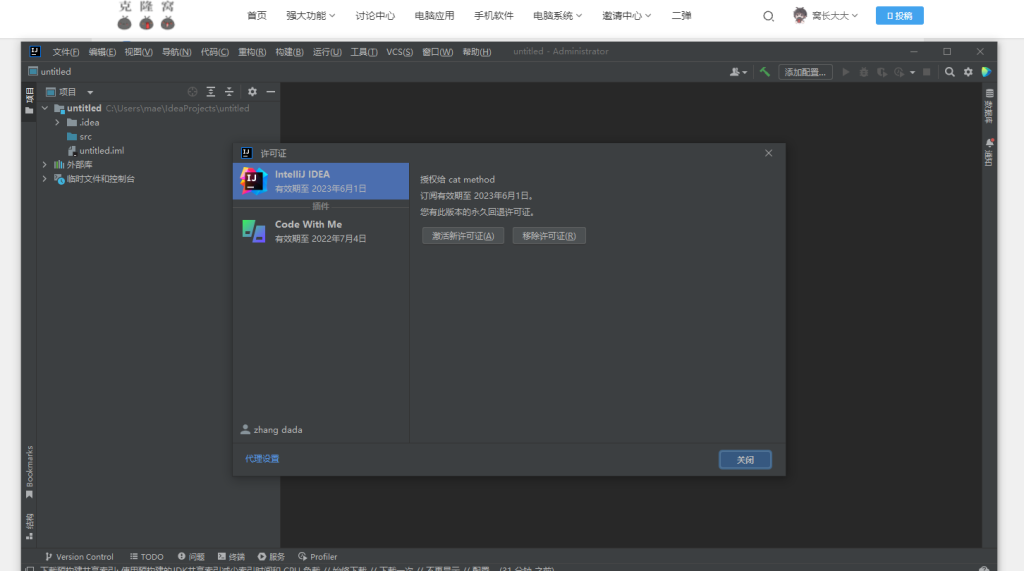Open the Tools menu
Viewport: 1024px width, 571px height.
click(364, 52)
